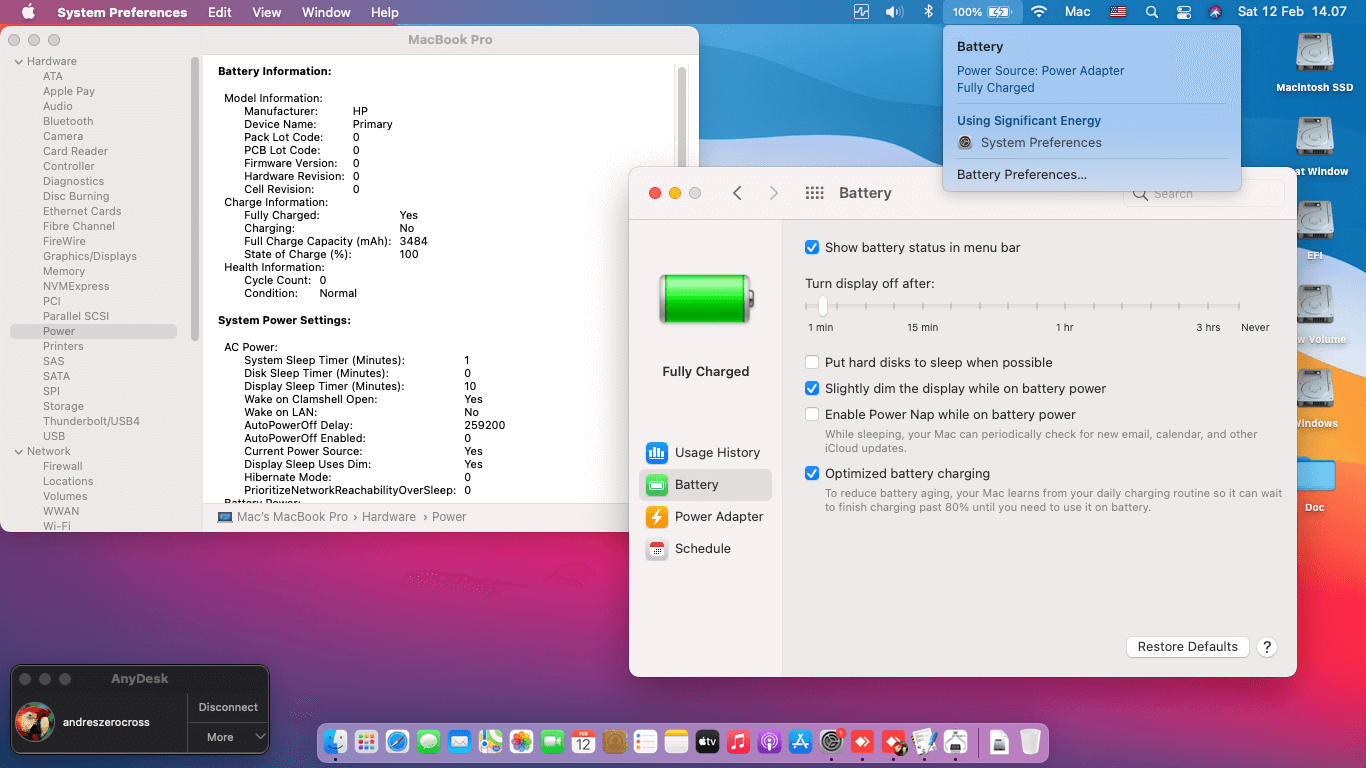Open the Music app in the Dock
The height and width of the screenshot is (768, 1366).
pos(738,741)
